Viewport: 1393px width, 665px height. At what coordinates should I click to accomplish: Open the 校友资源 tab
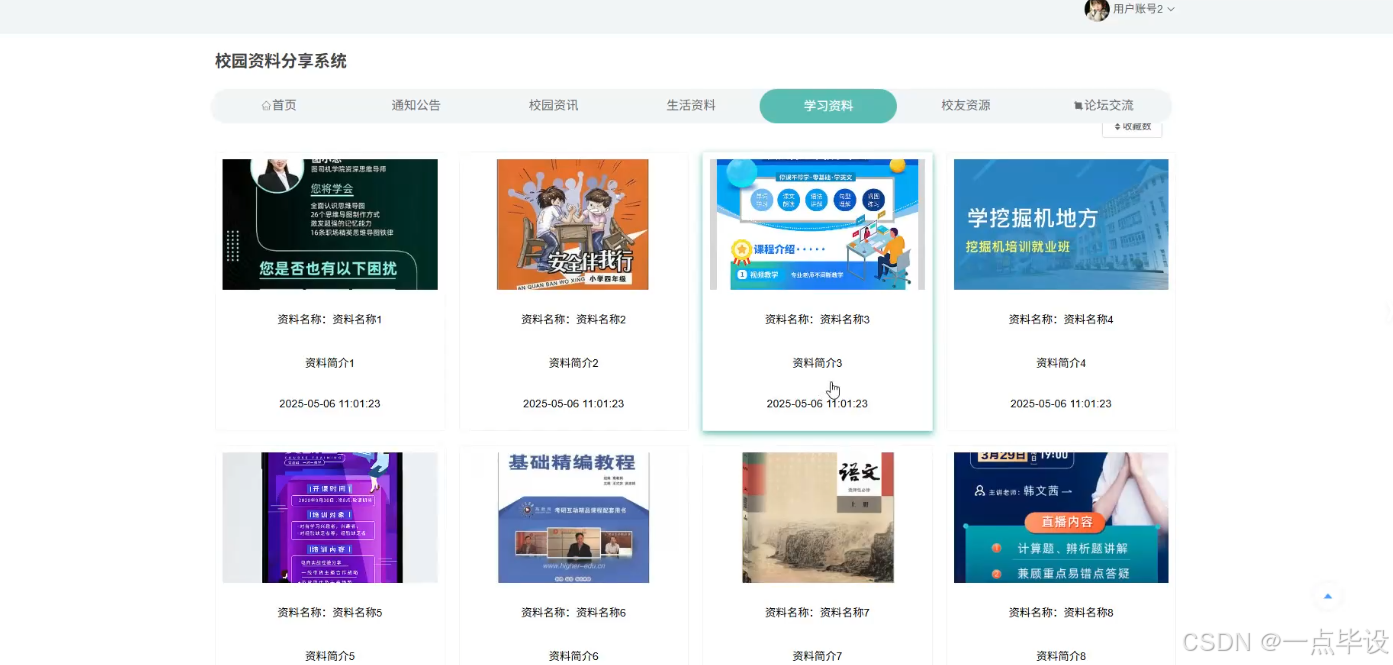point(966,105)
